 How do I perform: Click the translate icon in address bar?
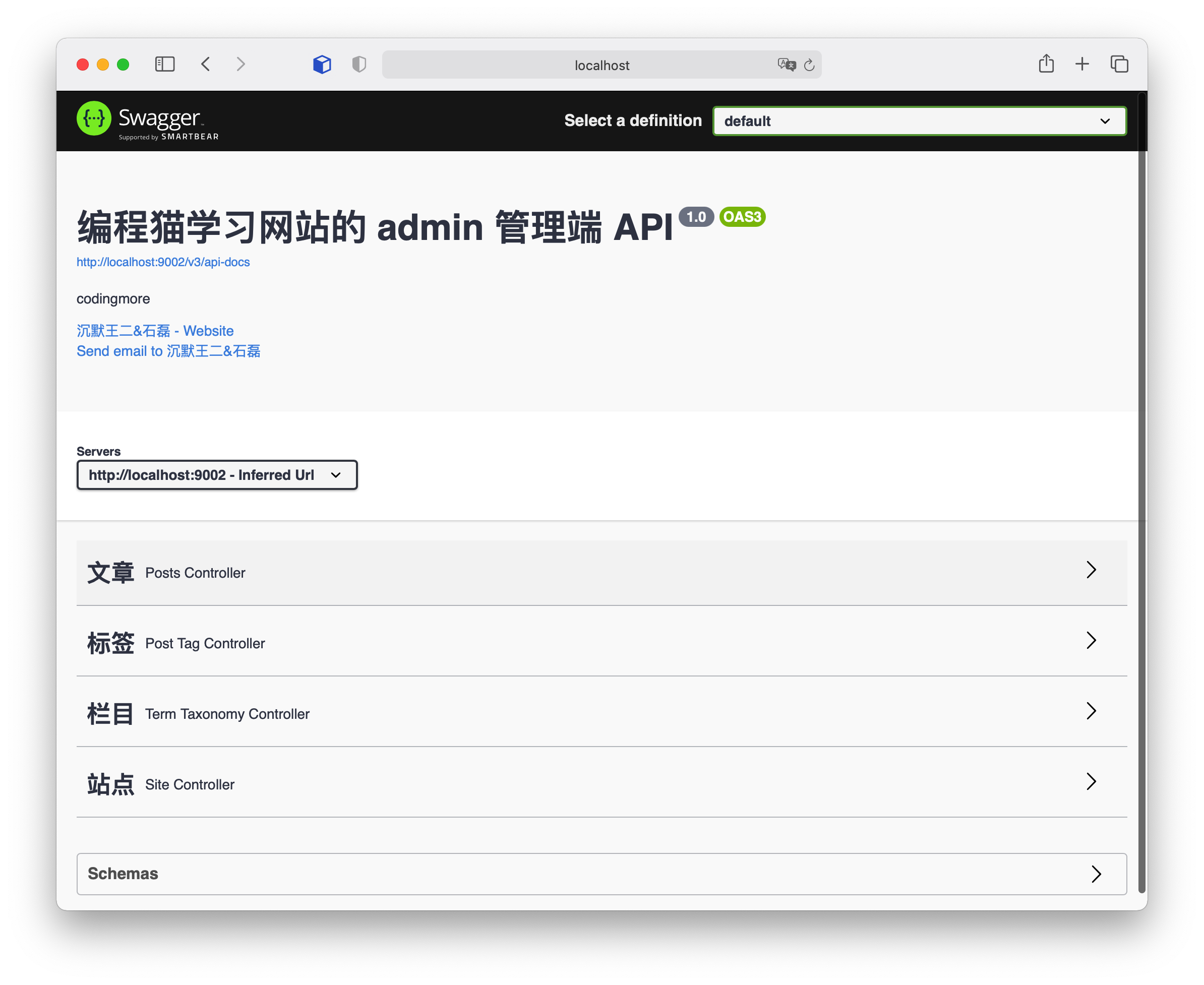787,65
